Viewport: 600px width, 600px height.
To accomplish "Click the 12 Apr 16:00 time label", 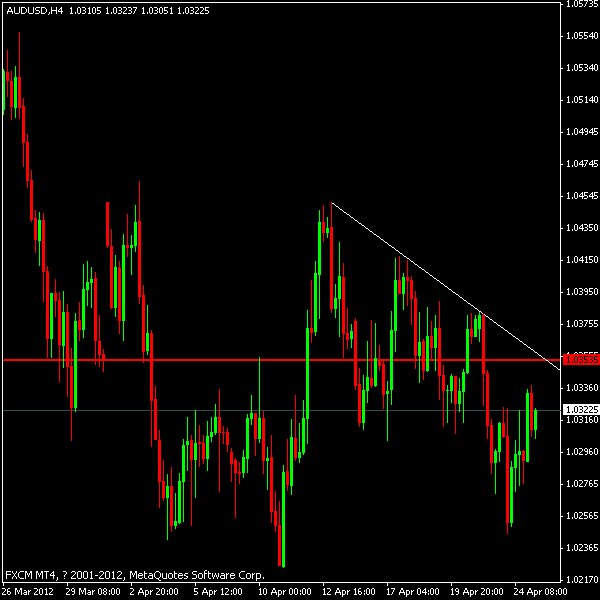I will 349,592.
